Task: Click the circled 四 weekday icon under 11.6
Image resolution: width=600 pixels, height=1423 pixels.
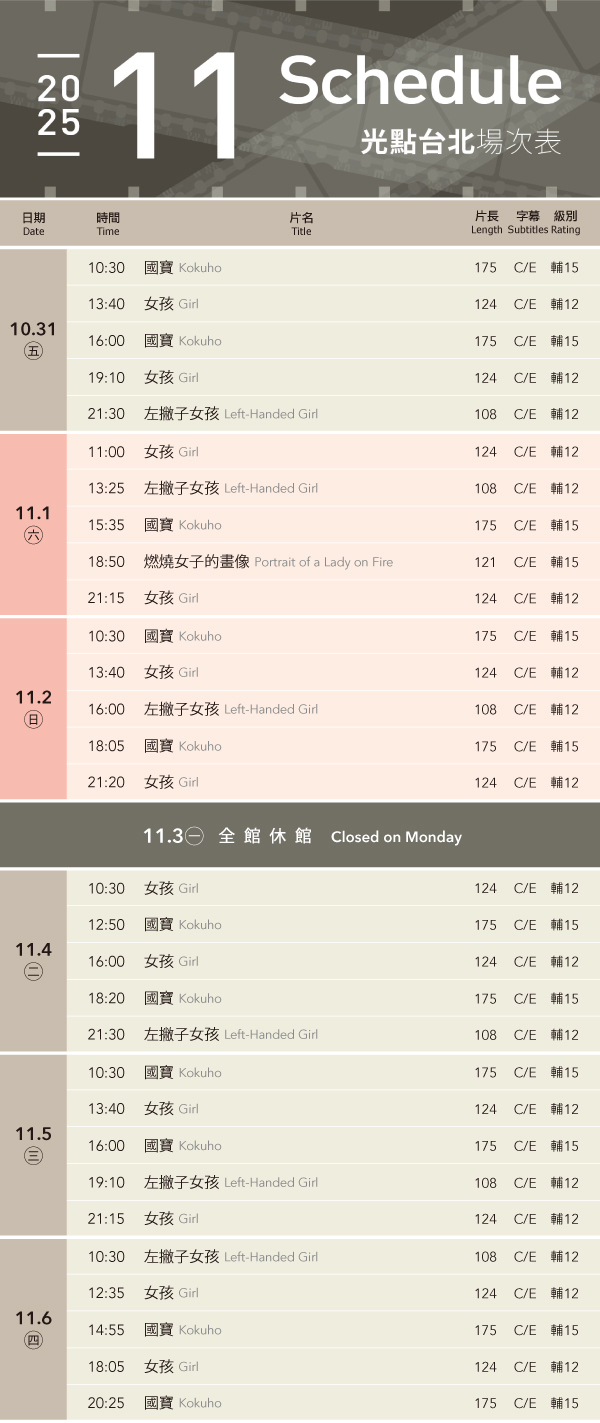Action: coord(34,1340)
